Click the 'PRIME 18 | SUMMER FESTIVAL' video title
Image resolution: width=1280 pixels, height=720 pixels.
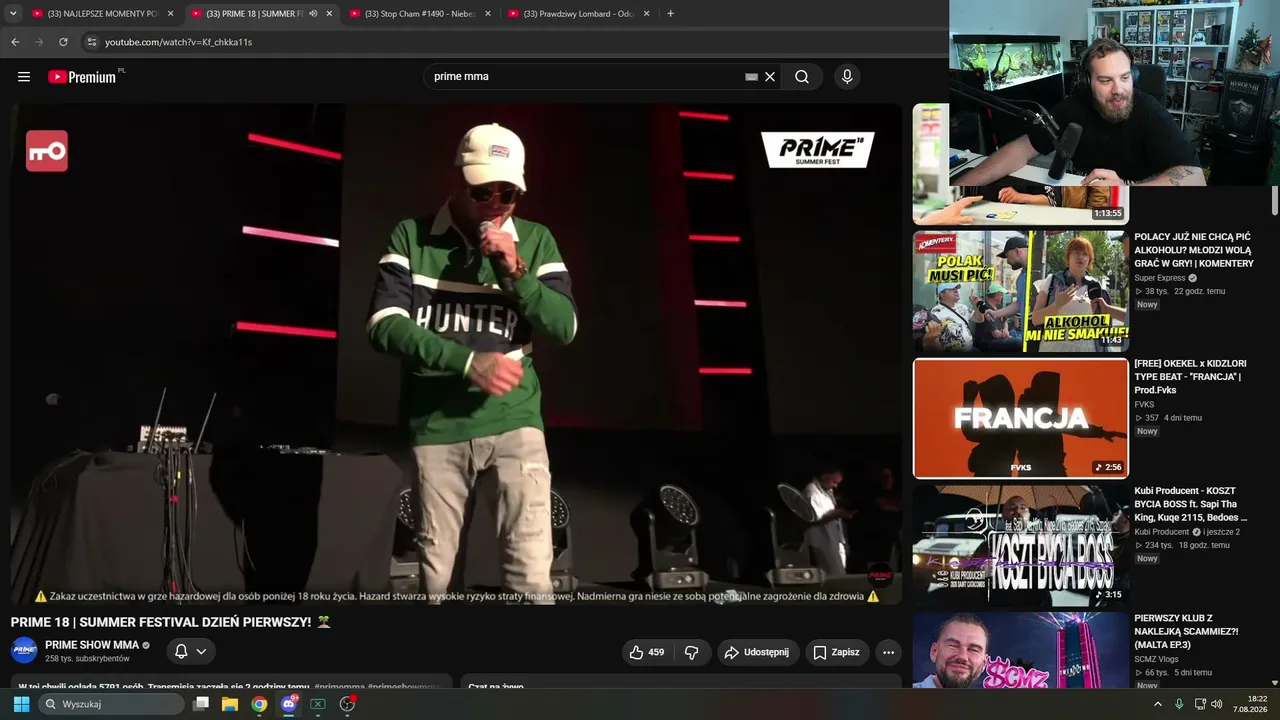click(x=170, y=622)
